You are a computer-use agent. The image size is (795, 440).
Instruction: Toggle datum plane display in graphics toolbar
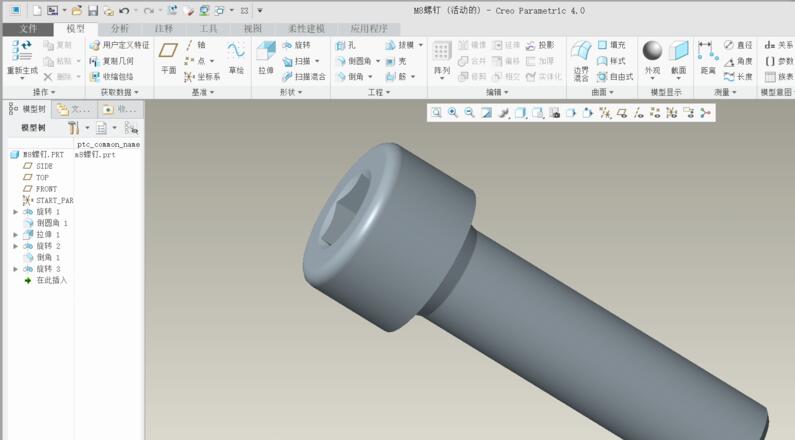622,113
